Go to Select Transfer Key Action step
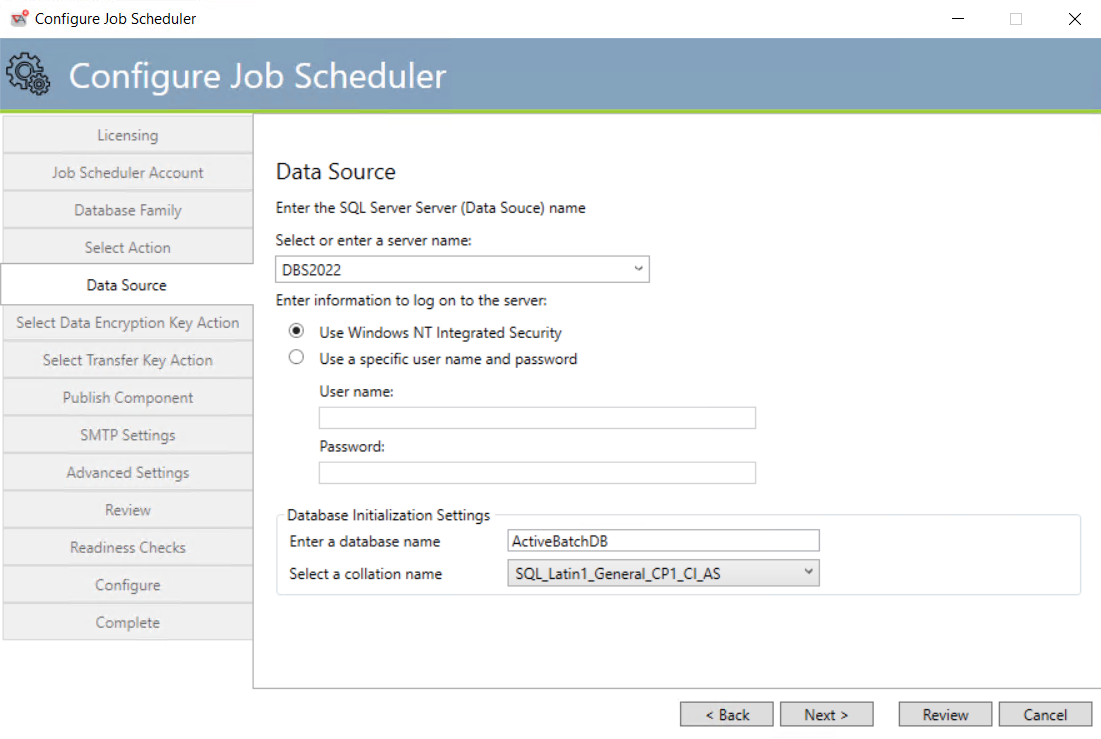1101x739 pixels. (128, 360)
